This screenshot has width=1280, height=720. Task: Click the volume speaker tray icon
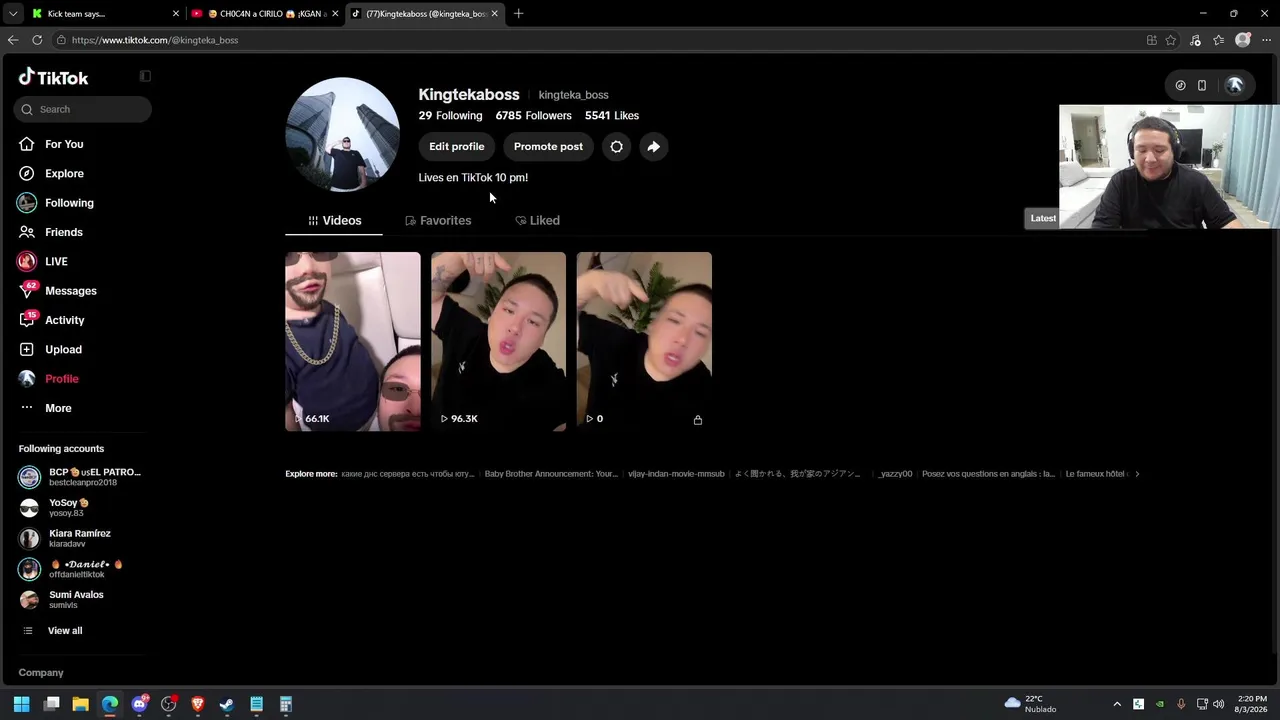tap(1218, 704)
